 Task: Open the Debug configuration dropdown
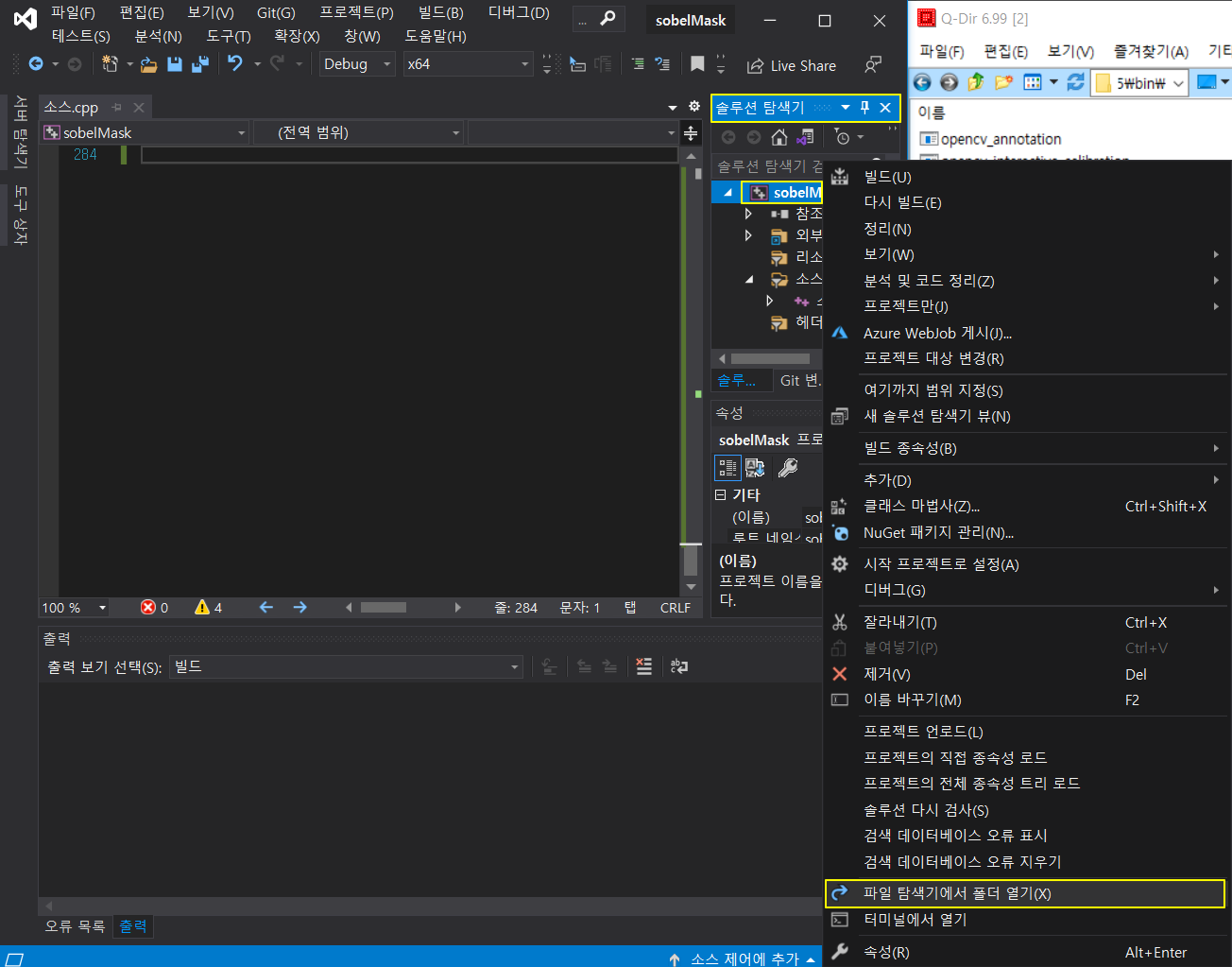coord(357,64)
